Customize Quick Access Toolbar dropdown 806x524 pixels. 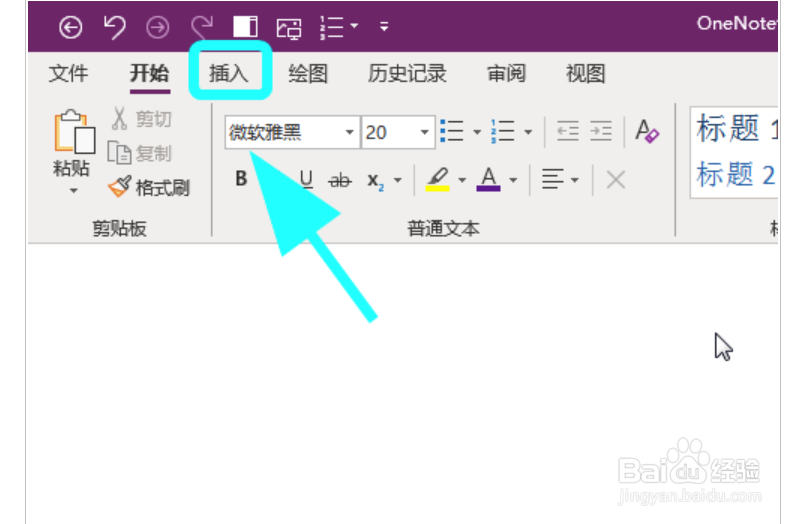point(384,26)
